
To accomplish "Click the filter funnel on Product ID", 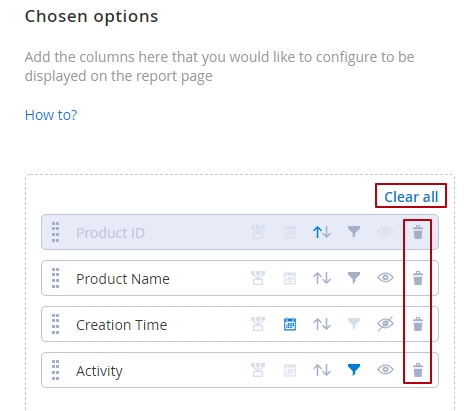I will 354,232.
